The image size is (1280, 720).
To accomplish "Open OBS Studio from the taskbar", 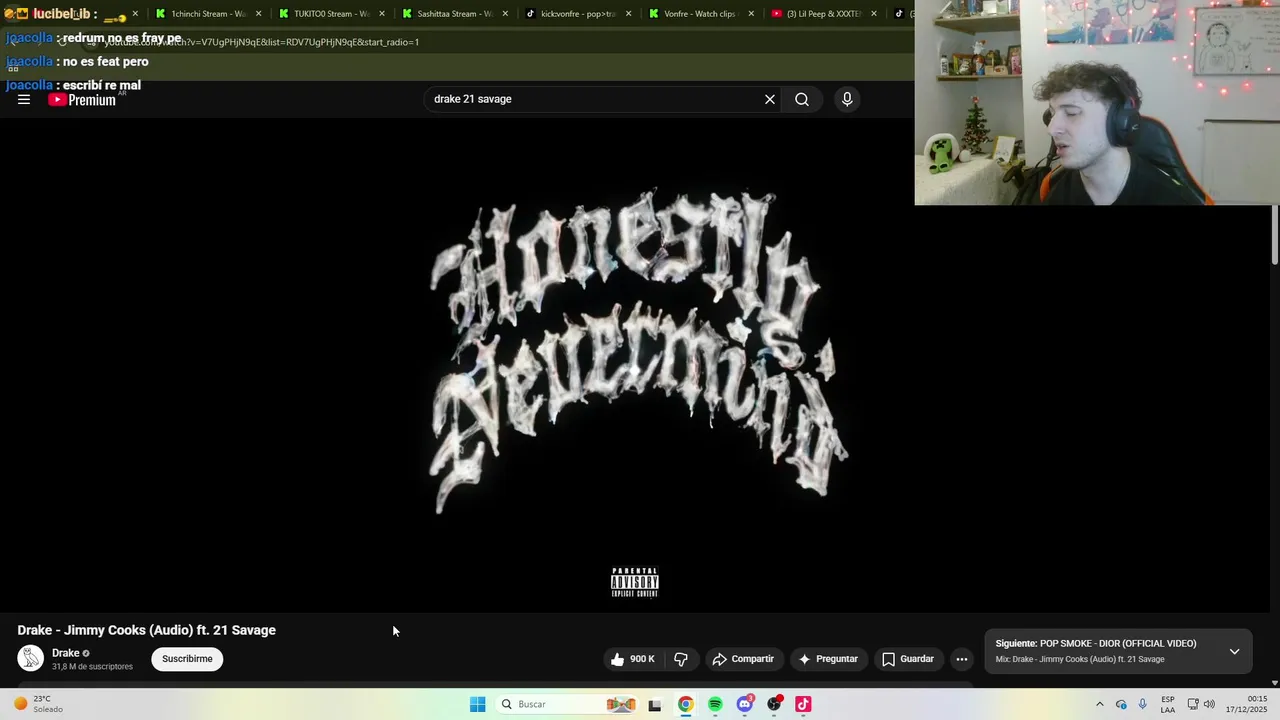I will 774,704.
